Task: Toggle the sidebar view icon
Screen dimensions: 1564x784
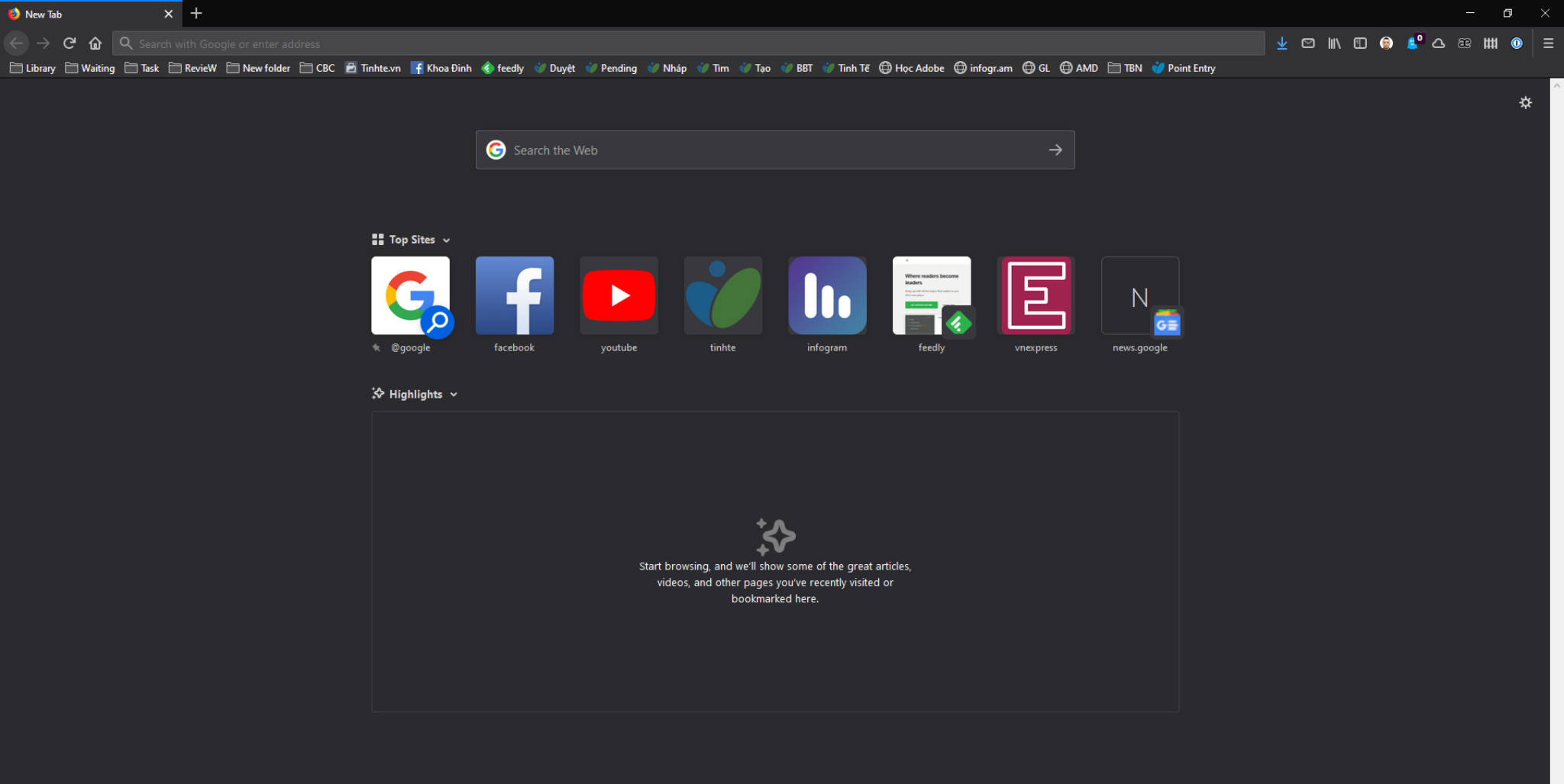Action: 1360,44
